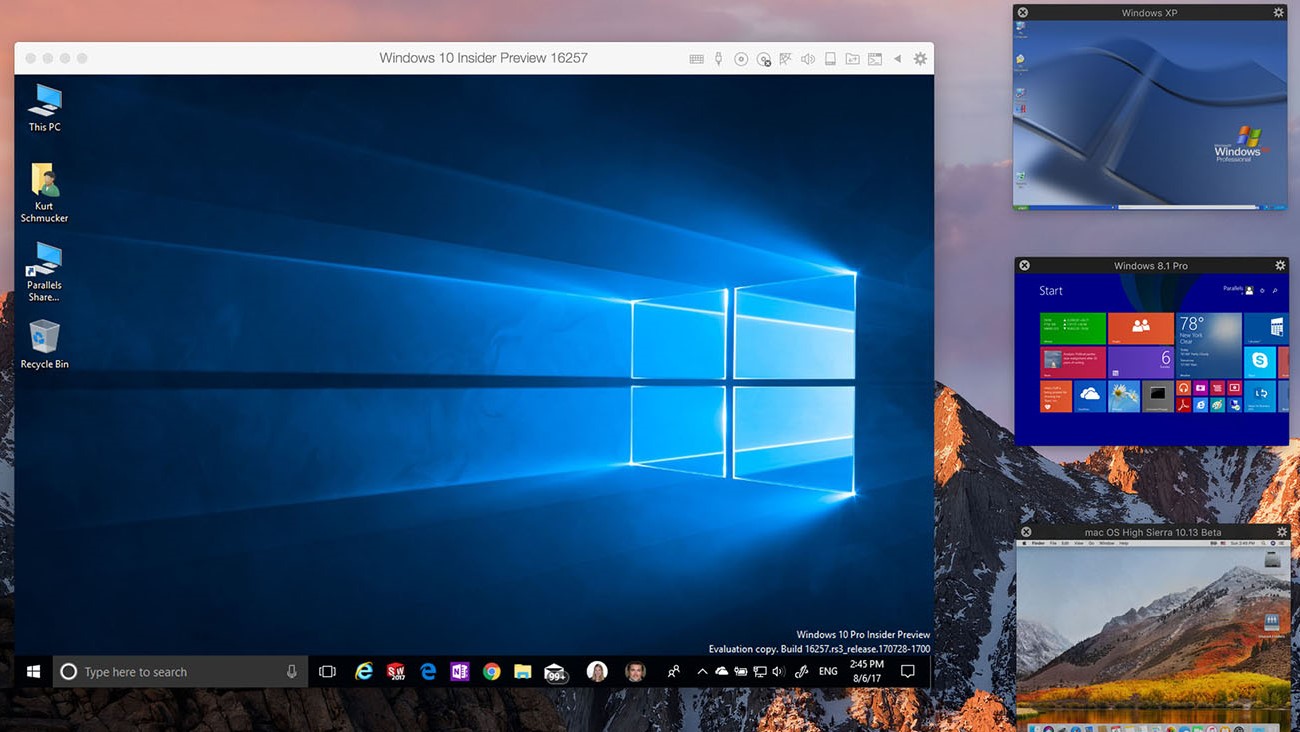Select the Kurt Schmucker user folder icon
1300x732 pixels.
point(44,193)
